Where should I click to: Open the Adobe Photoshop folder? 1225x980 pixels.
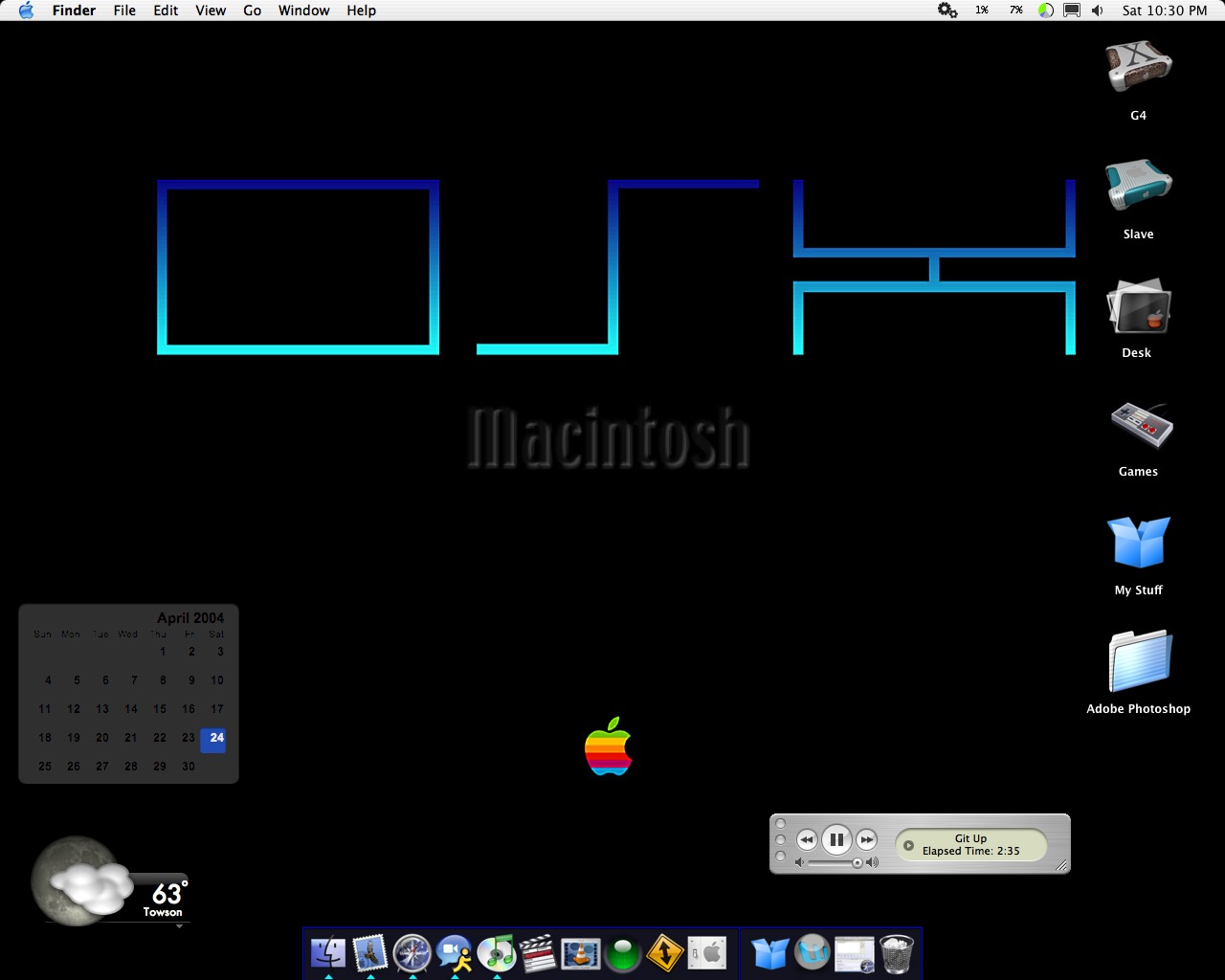click(x=1139, y=660)
